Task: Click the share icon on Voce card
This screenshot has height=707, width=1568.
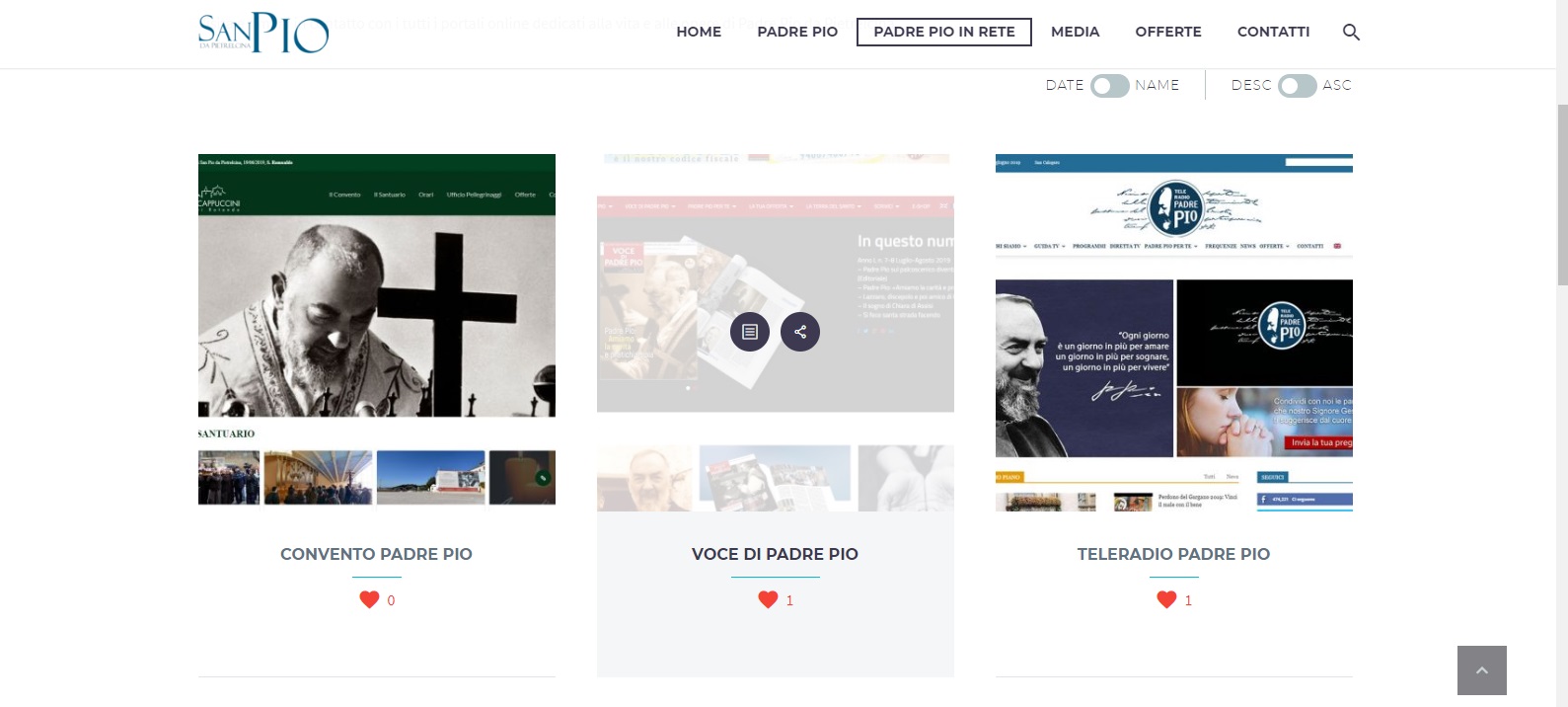Action: pos(800,332)
